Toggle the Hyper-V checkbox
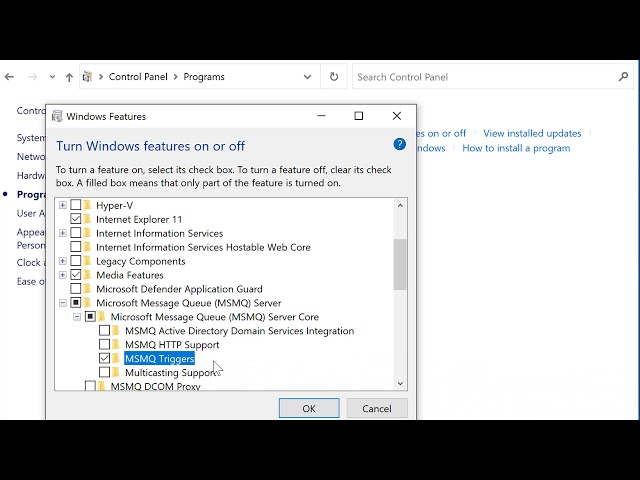Screen dimensions: 640x480 76,205
